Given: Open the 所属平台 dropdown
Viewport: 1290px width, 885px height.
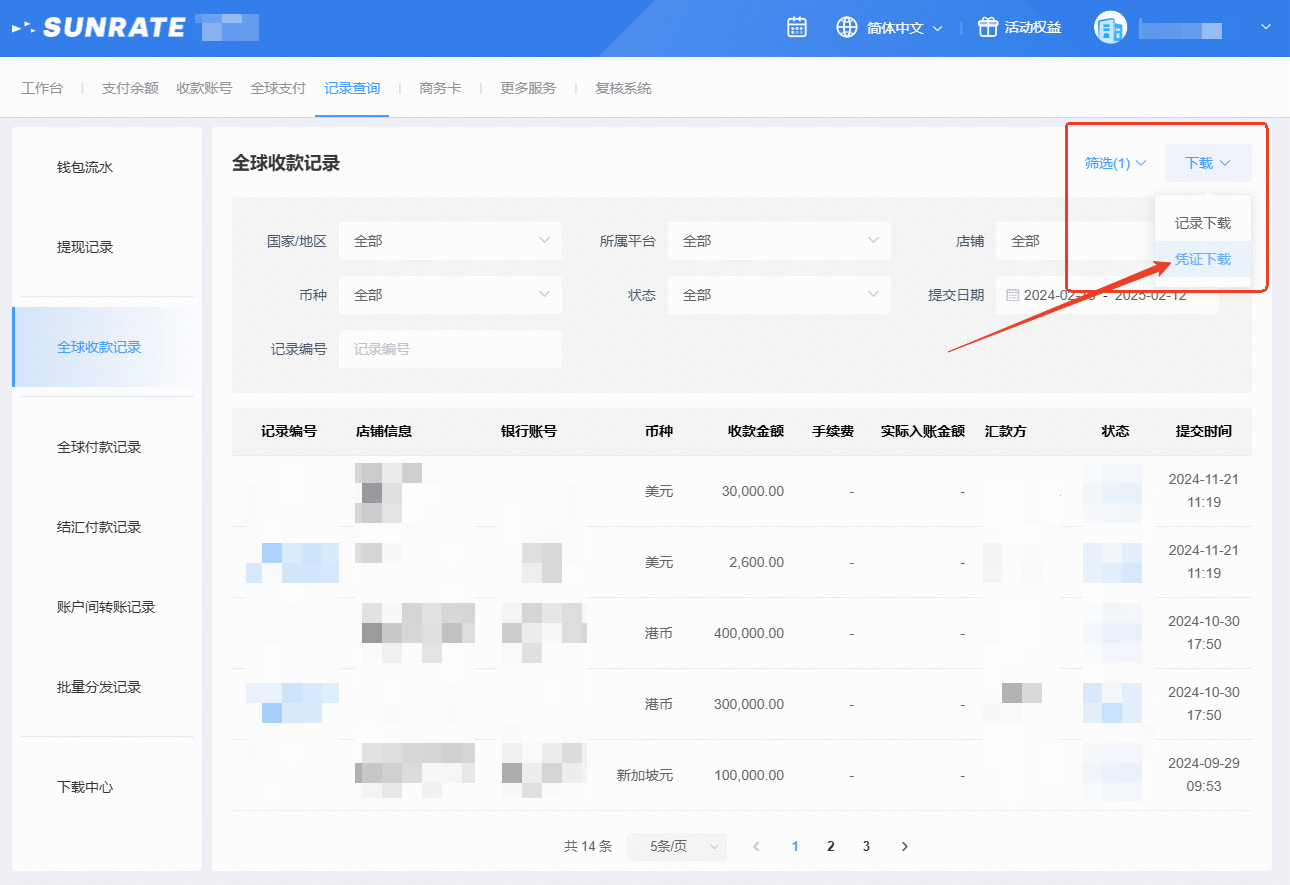Looking at the screenshot, I should coord(778,241).
